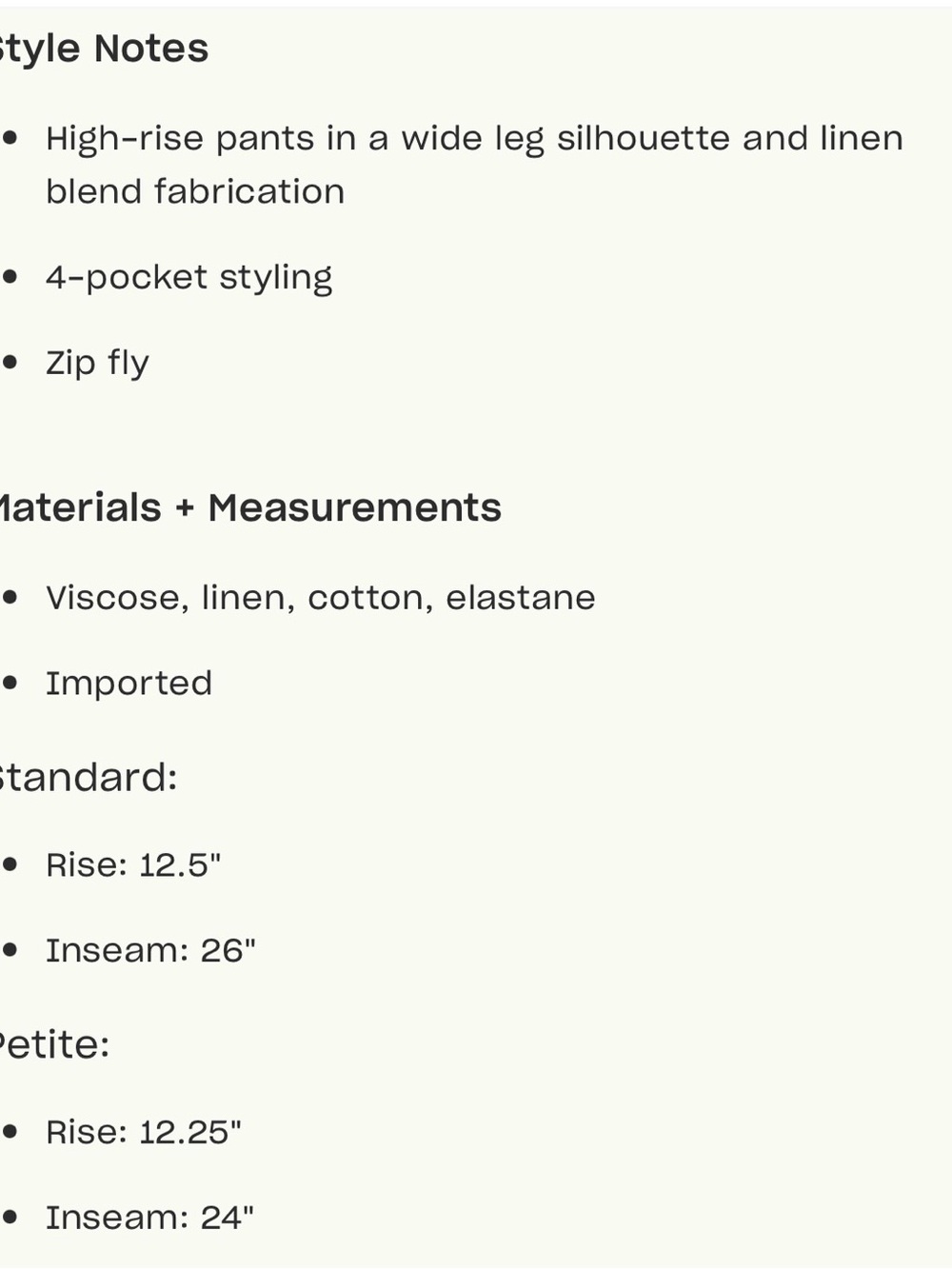Click the bullet beside '4-pocket styling'
The image size is (952, 1269).
(10, 276)
